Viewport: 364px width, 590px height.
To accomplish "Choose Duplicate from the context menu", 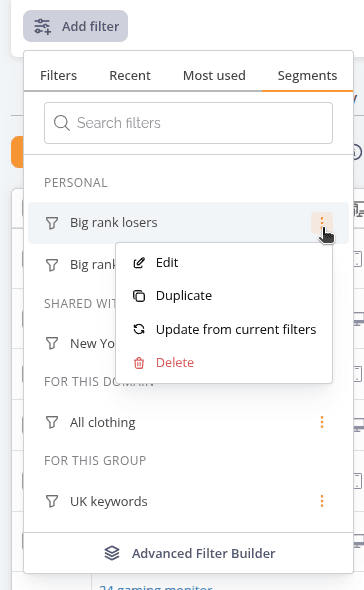I will tap(224, 296).
